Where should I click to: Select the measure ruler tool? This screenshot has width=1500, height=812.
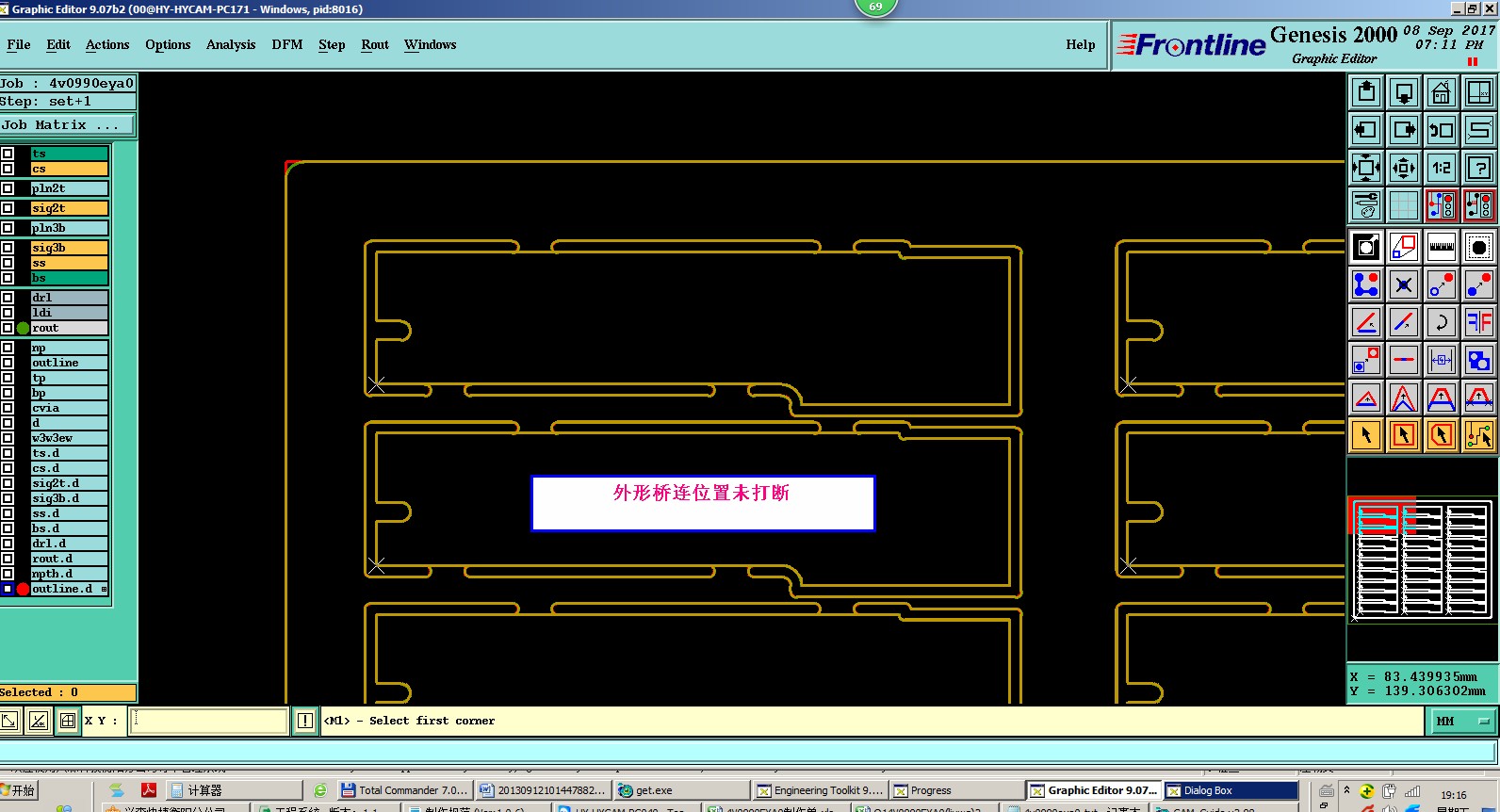pos(1442,248)
